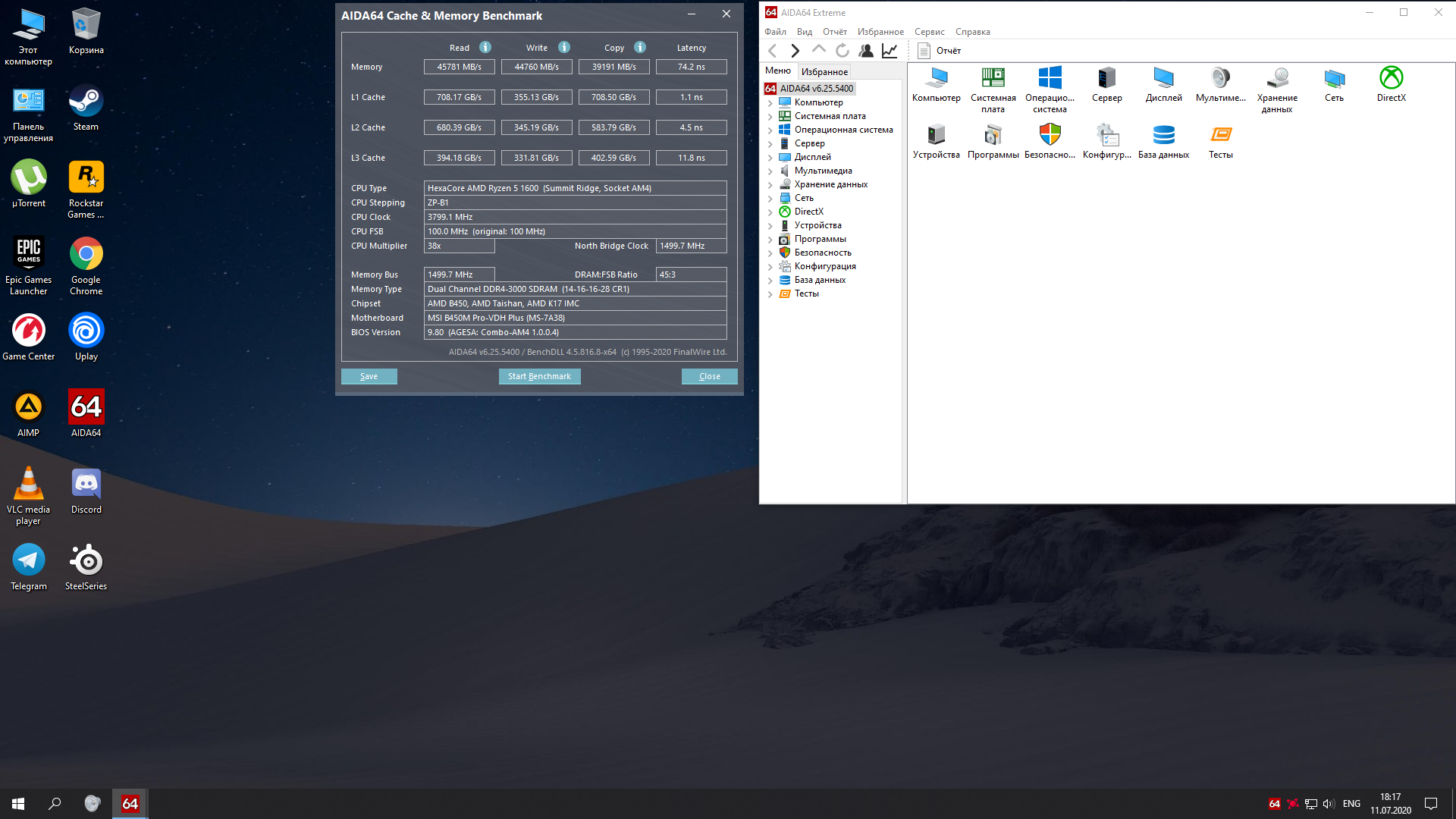The image size is (1456, 819).
Task: Click the Refresh toolbar icon
Action: click(842, 51)
